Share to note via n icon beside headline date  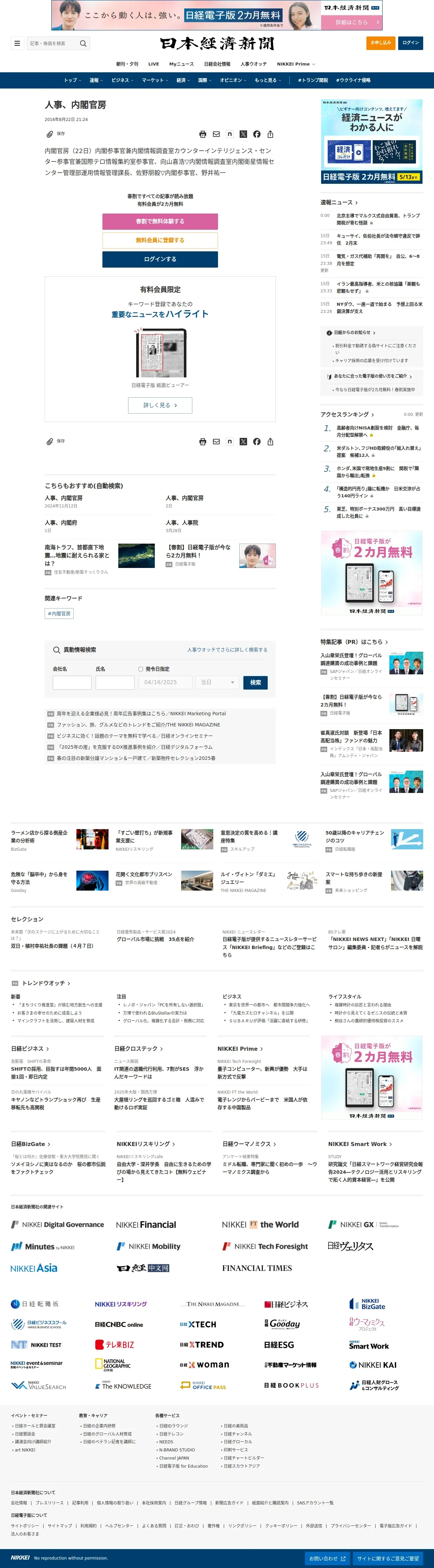coord(230,134)
